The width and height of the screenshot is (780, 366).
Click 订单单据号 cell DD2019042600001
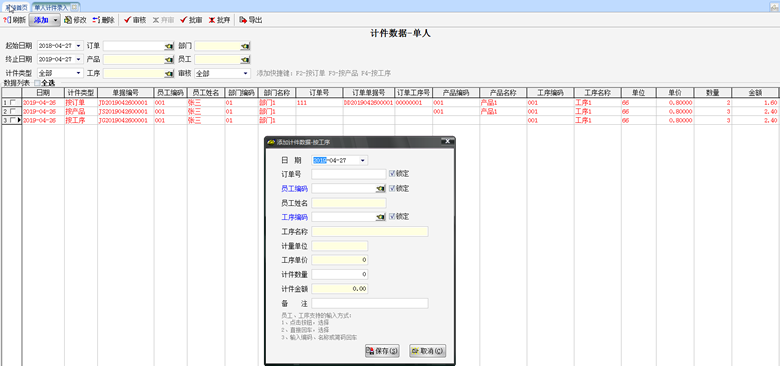[x=369, y=102]
